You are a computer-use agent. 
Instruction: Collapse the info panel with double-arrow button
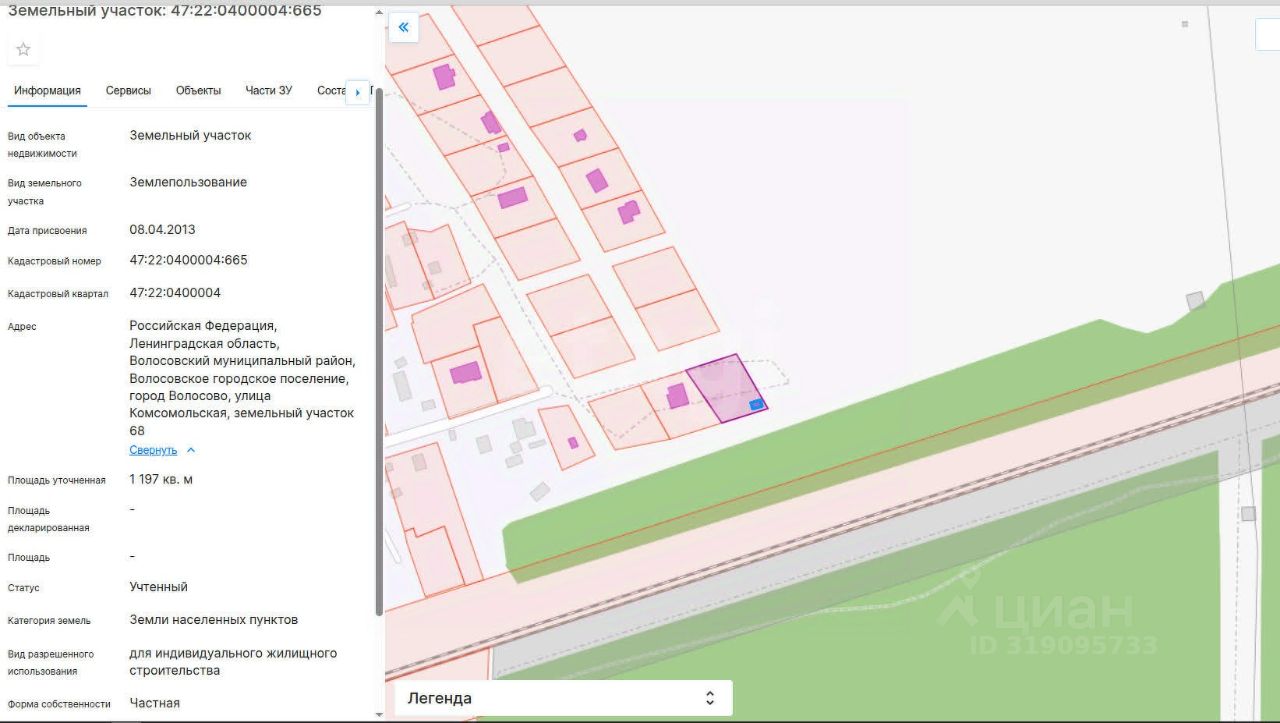[x=403, y=28]
